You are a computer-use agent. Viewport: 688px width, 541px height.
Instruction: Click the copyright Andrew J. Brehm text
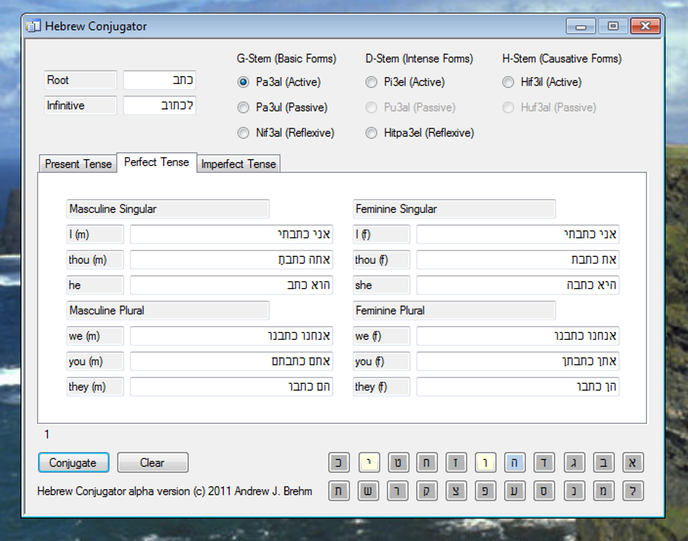click(x=175, y=491)
